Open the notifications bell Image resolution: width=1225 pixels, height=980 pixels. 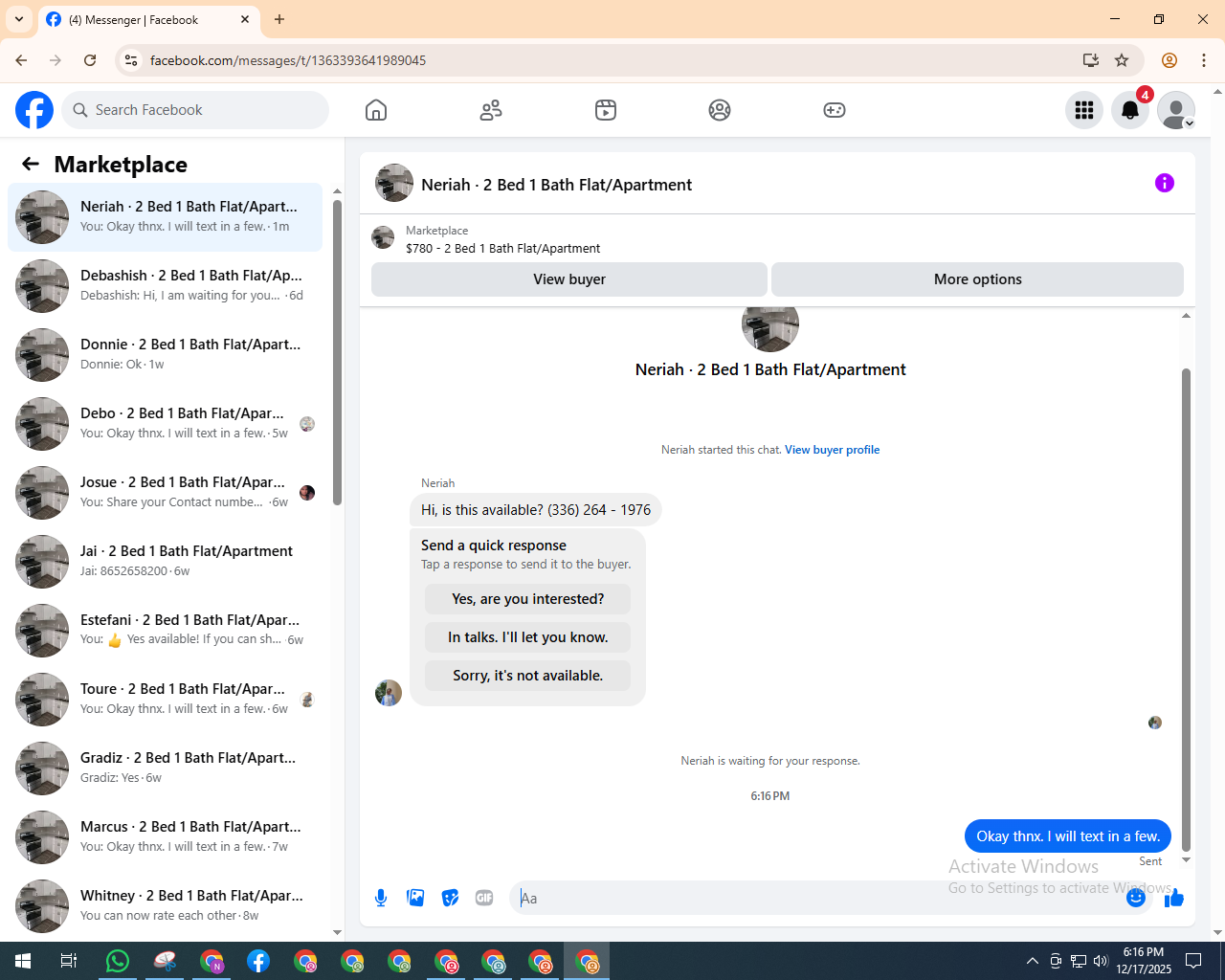(1130, 110)
